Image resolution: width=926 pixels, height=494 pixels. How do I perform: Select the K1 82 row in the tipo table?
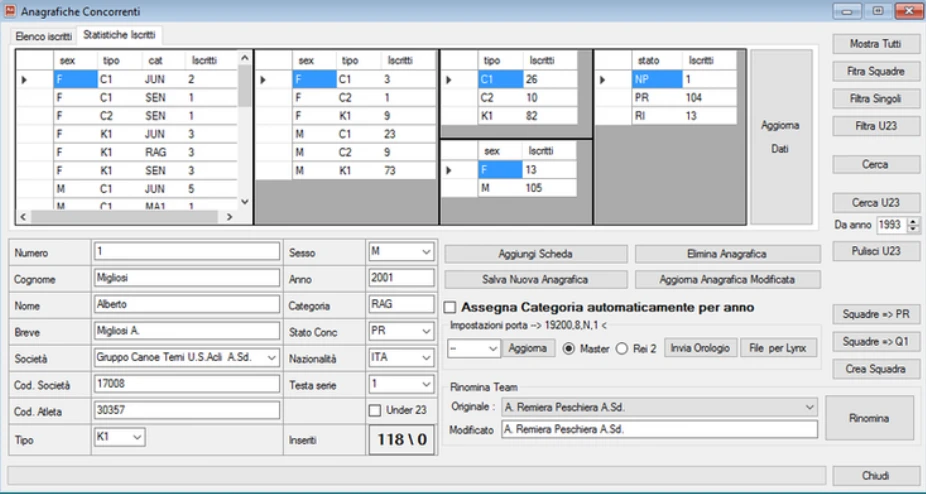[510, 116]
